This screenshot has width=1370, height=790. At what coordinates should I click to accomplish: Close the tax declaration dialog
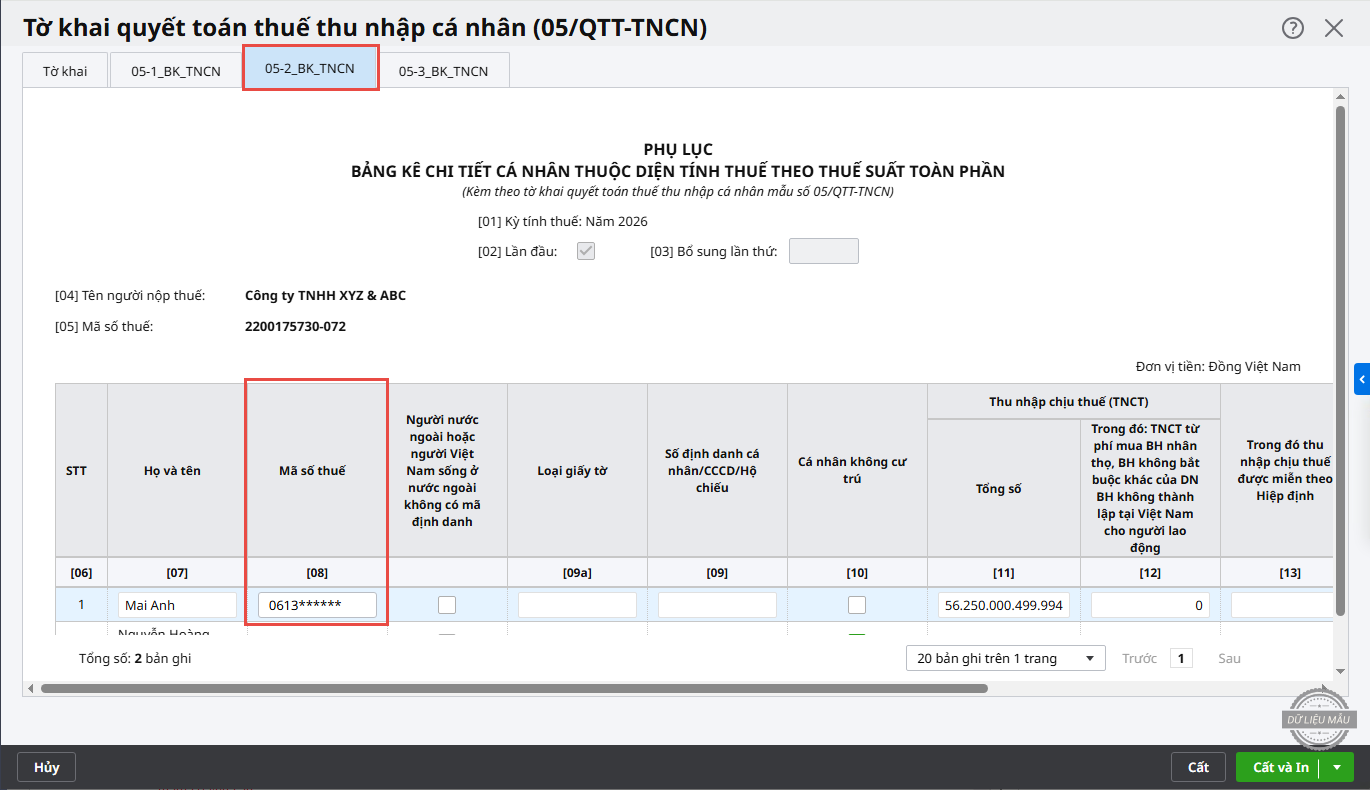[1334, 28]
